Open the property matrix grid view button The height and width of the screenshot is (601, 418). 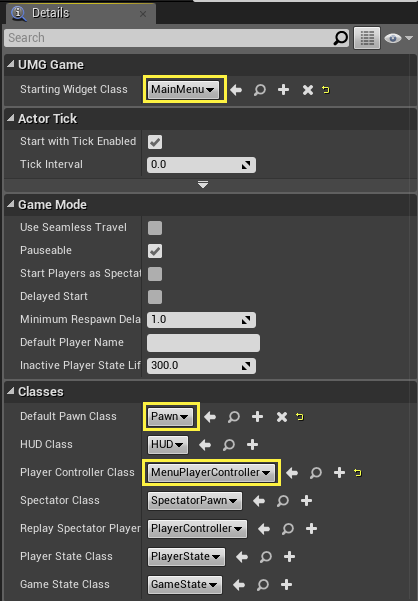point(367,38)
